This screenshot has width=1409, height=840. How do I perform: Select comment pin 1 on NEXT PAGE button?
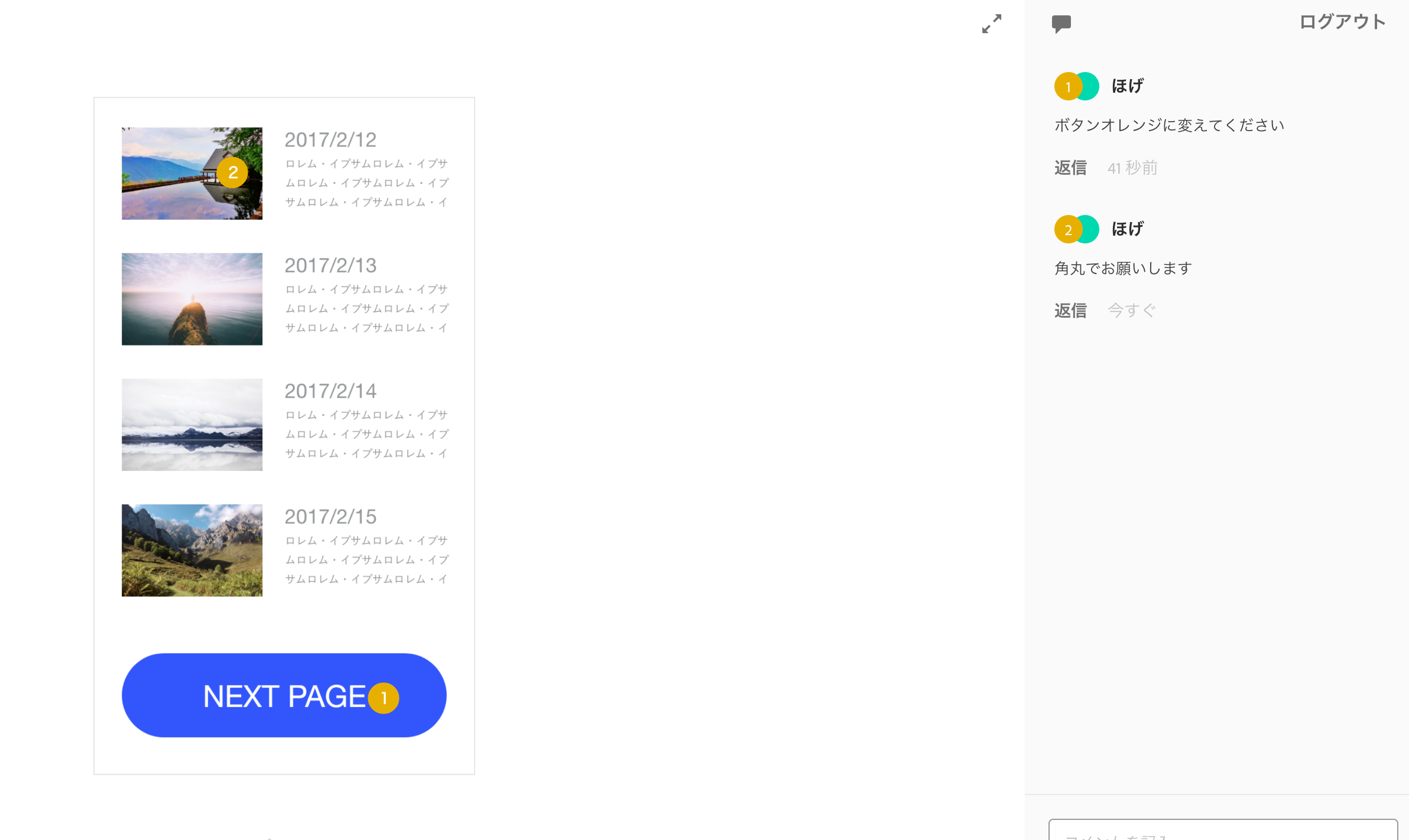384,698
